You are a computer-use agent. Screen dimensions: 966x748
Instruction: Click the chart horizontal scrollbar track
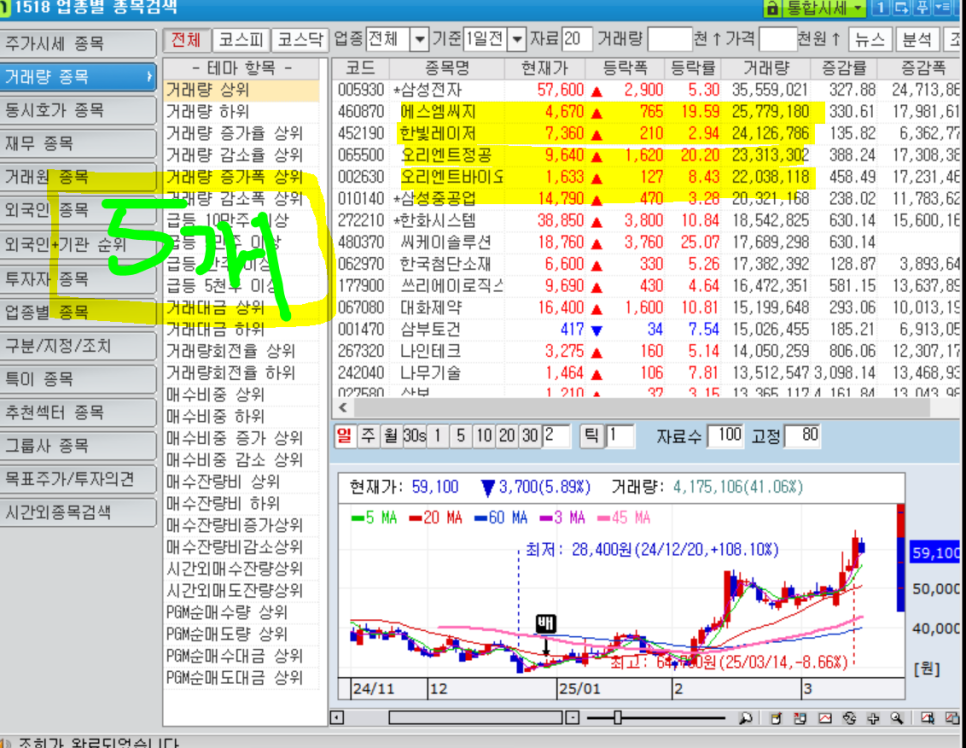[476, 718]
